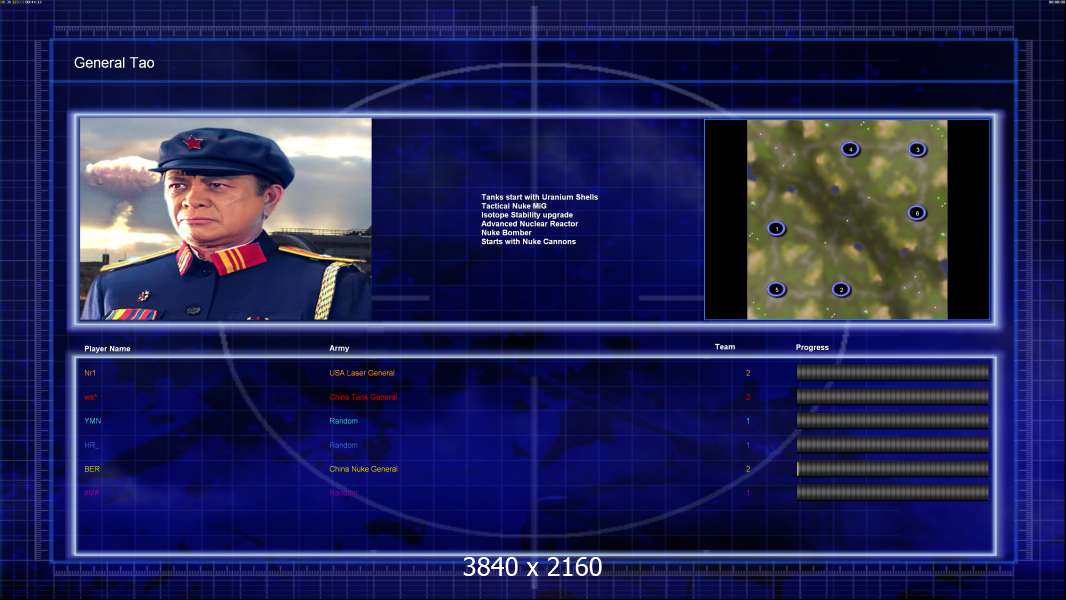The image size is (1066, 600).
Task: Click start position marker 5 on map
Action: pyautogui.click(x=776, y=289)
